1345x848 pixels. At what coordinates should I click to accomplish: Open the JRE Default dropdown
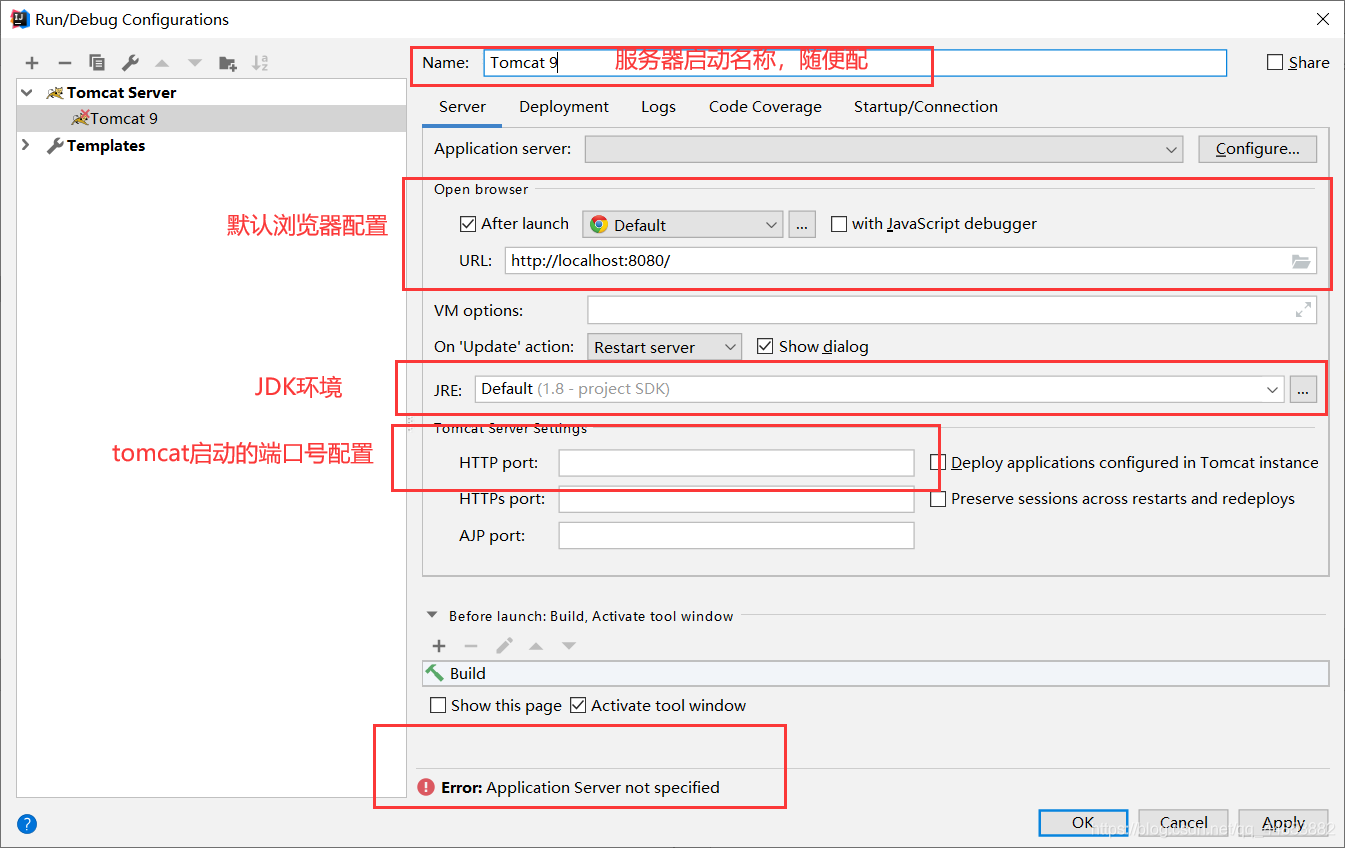point(879,389)
